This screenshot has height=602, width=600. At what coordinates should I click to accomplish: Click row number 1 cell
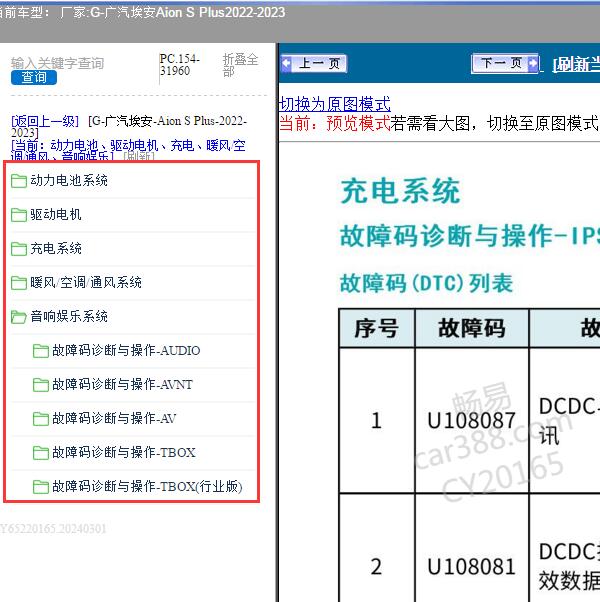pos(377,420)
